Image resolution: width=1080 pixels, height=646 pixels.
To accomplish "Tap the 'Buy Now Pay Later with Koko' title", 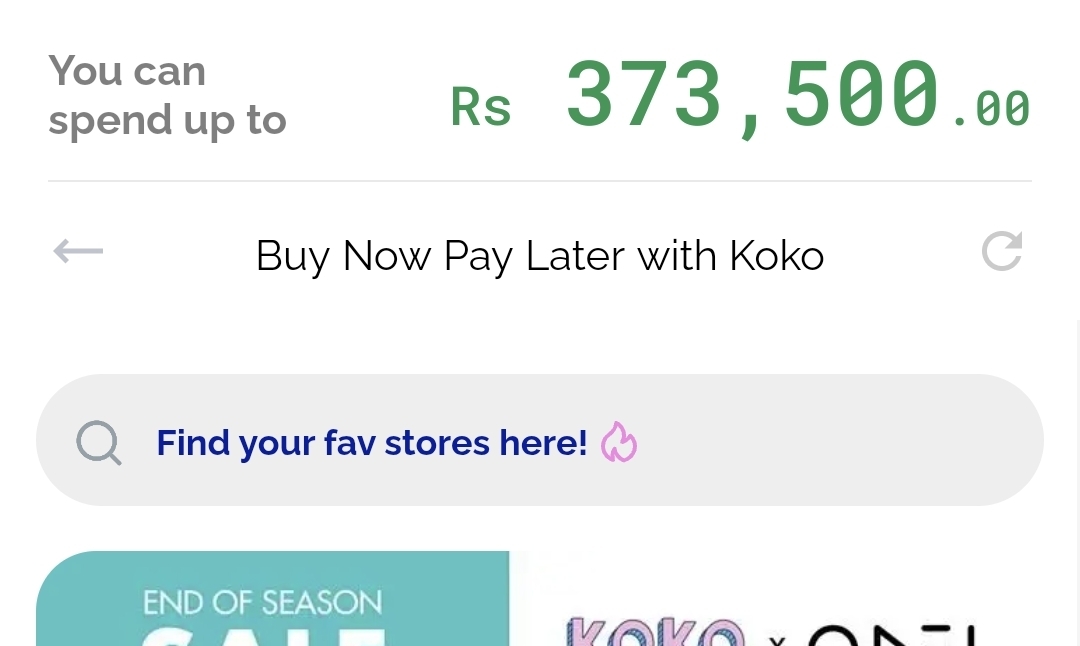I will coord(540,256).
